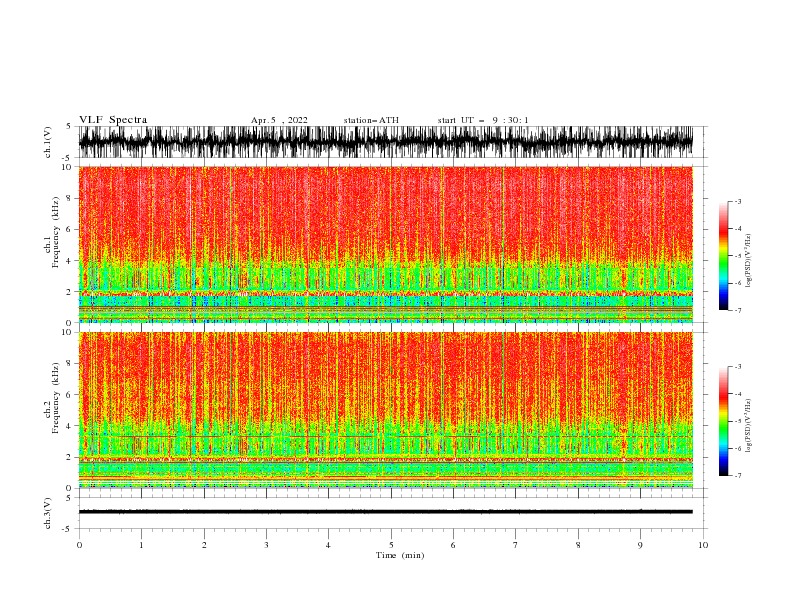Click the '-7' value on ch.2 colorbar
This screenshot has height=612, width=792.
pos(737,475)
